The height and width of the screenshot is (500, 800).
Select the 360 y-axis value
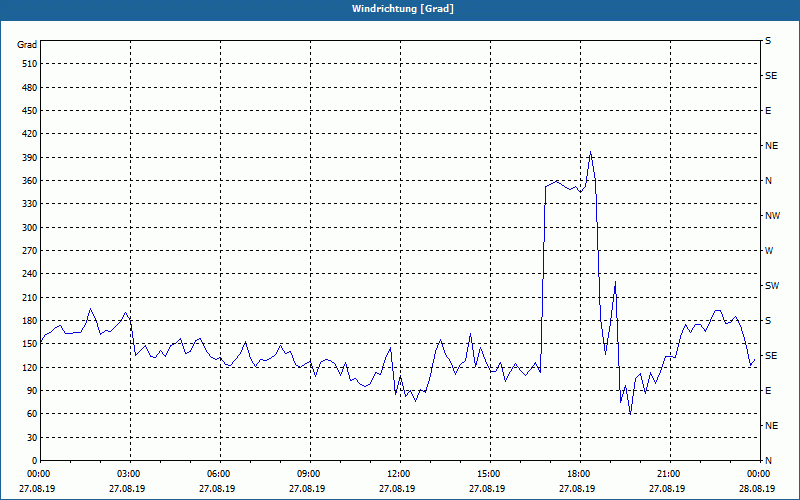tap(30, 181)
